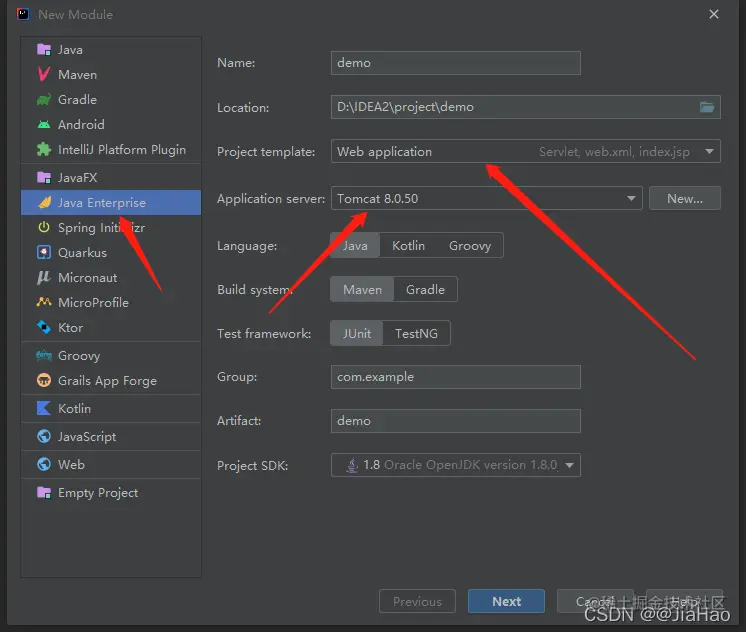The width and height of the screenshot is (746, 632).
Task: Click the Name input field
Action: pyautogui.click(x=456, y=63)
